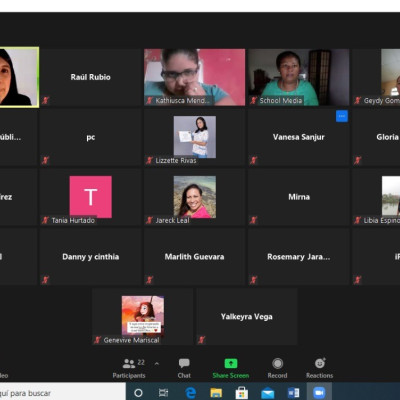Start recording with the Record icon

[x=277, y=363]
